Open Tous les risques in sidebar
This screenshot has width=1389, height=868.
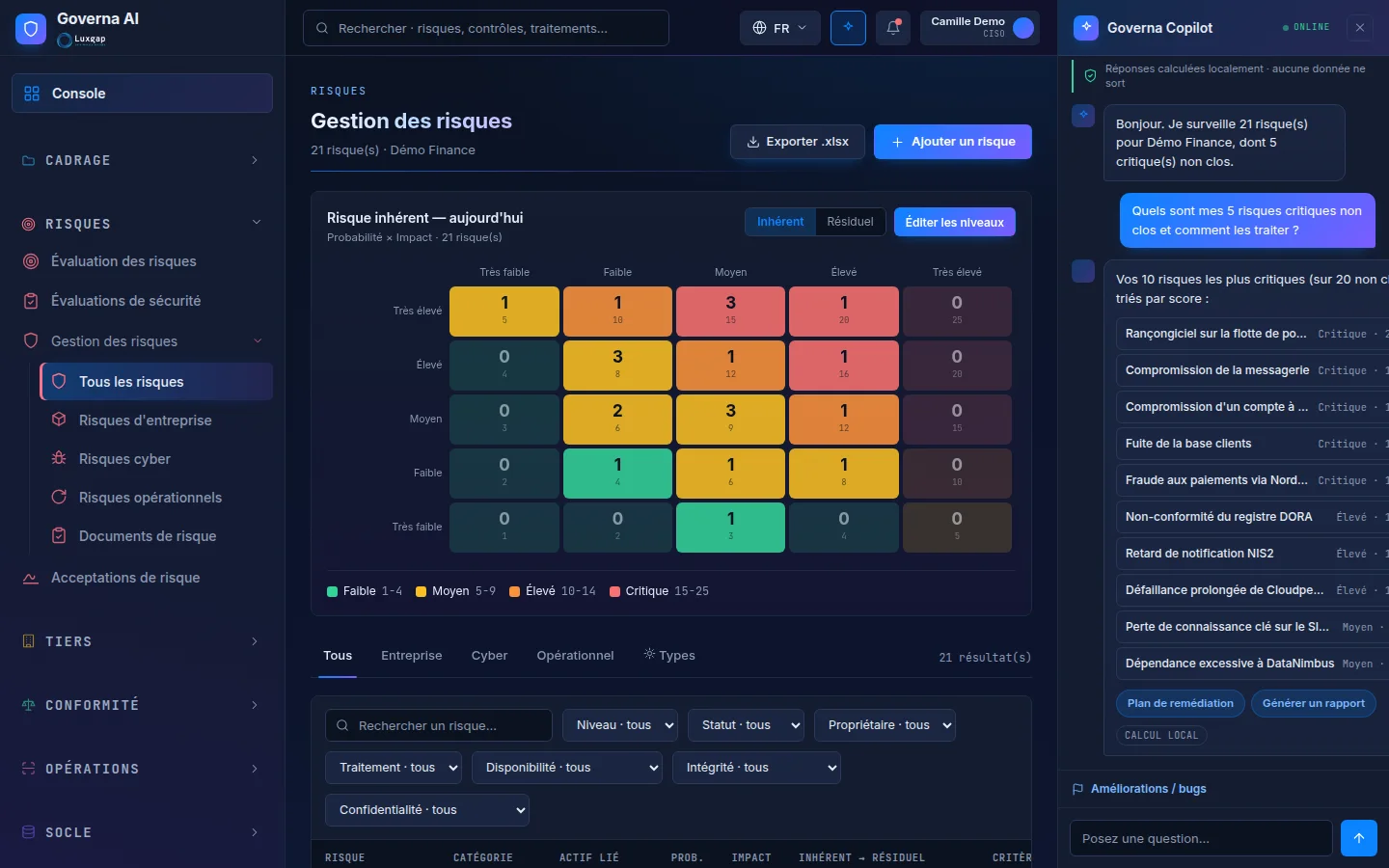[x=156, y=382]
